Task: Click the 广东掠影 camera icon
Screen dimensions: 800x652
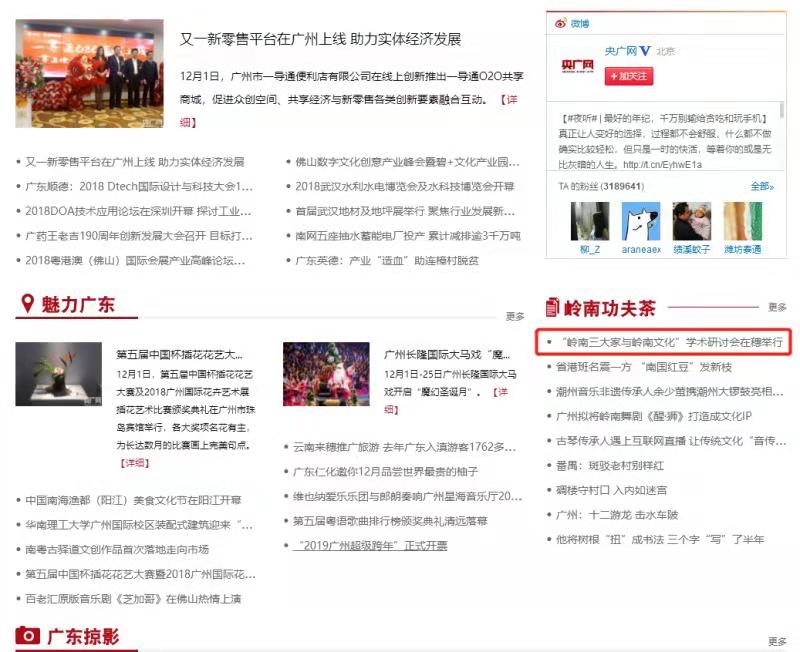Action: (x=29, y=636)
